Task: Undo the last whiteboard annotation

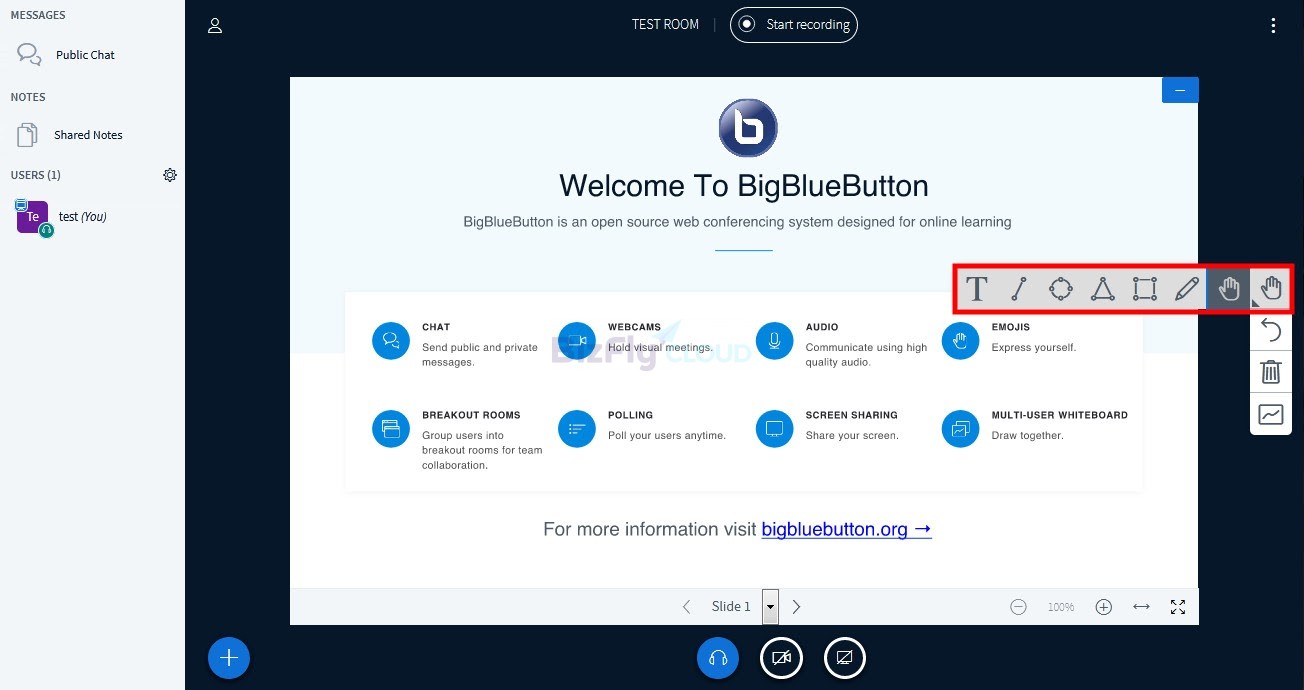Action: 1271,330
